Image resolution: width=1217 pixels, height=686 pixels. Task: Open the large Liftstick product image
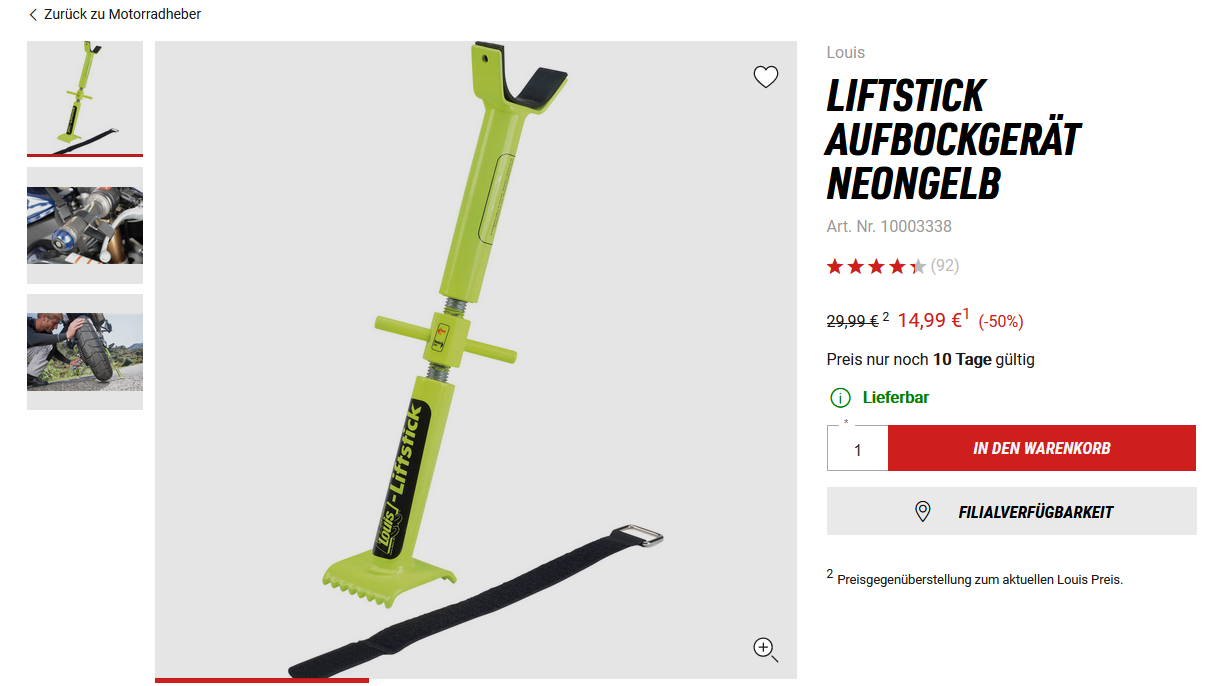476,359
